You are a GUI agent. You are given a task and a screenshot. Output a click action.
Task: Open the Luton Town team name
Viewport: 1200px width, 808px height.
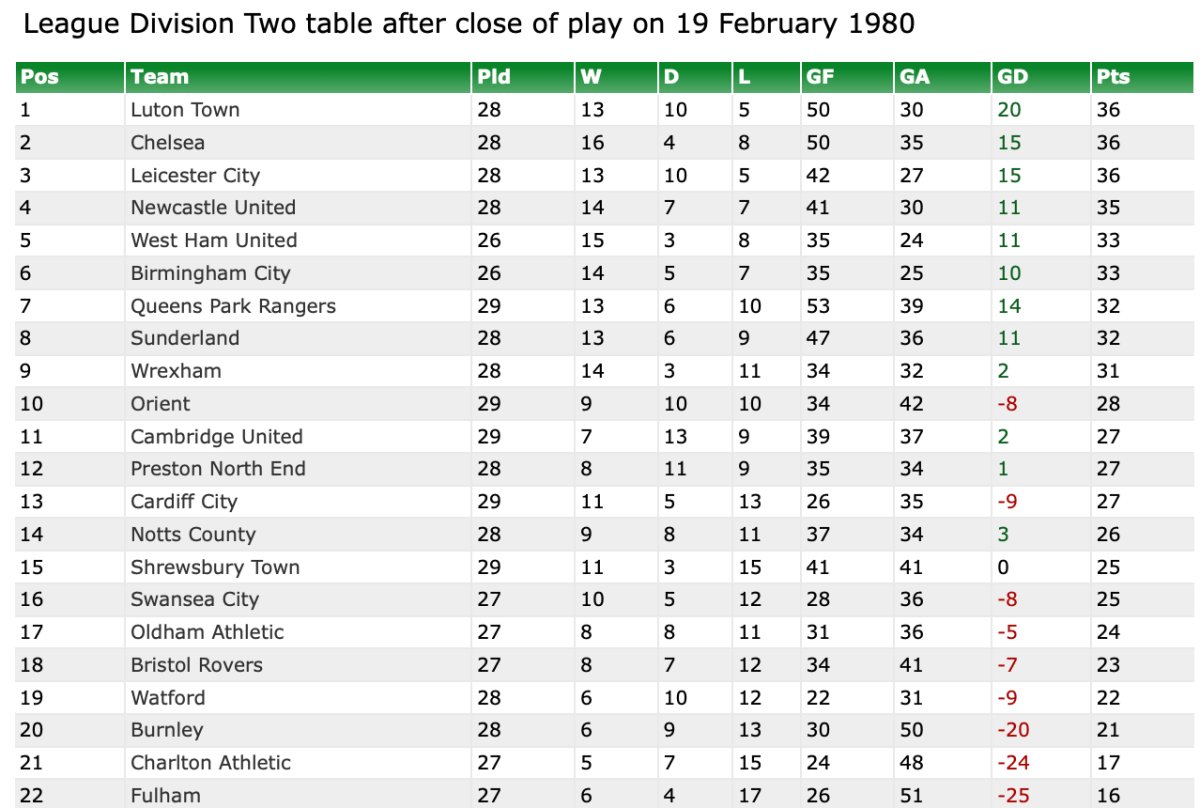[185, 110]
